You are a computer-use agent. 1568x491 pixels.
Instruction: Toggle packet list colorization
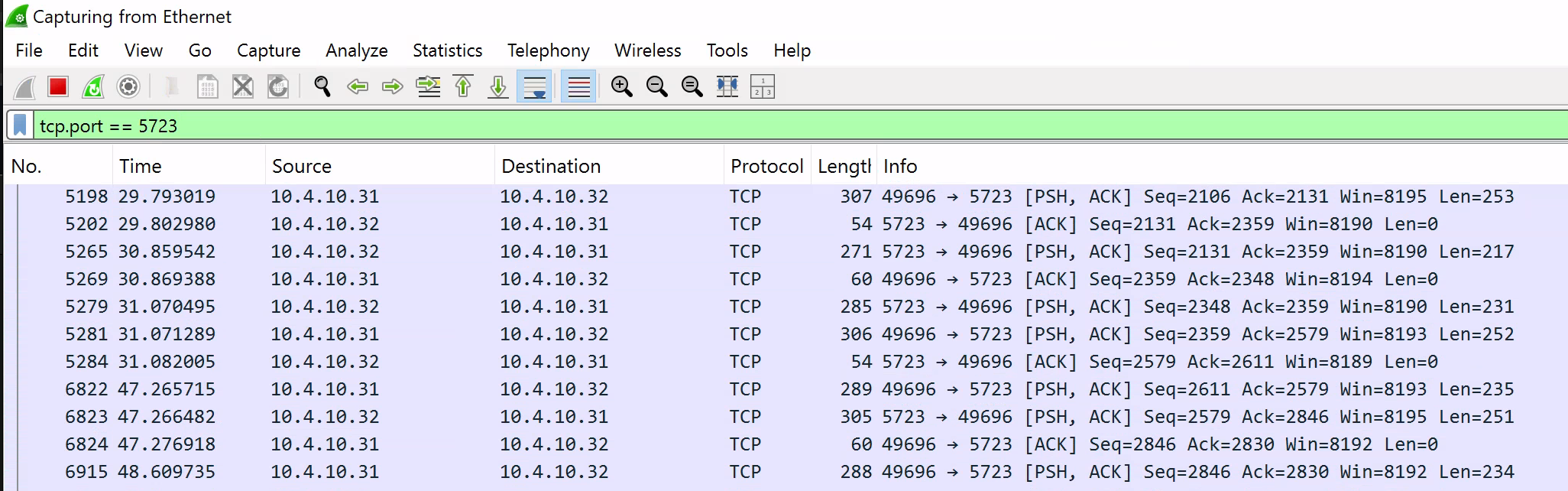coord(578,87)
